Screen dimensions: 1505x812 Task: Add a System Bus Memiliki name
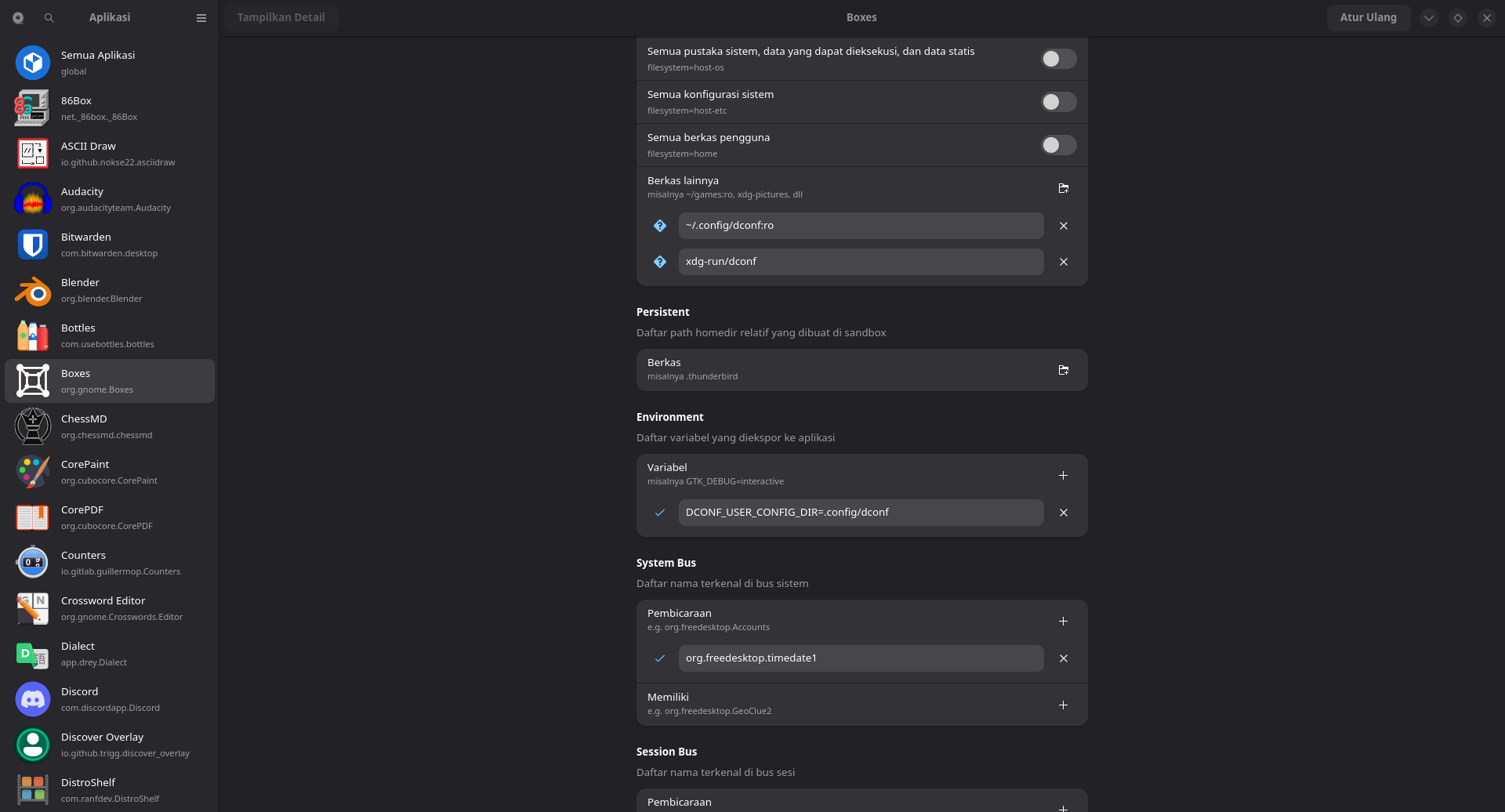pos(1063,705)
